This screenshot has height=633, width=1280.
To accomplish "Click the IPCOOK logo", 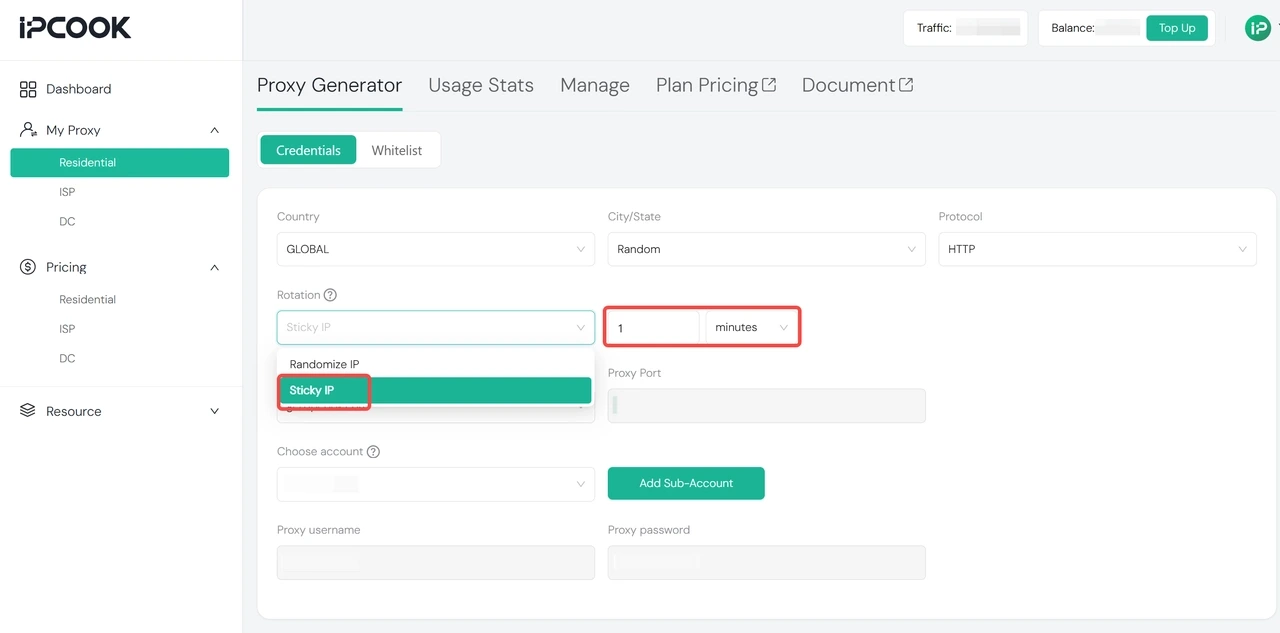I will click(75, 28).
